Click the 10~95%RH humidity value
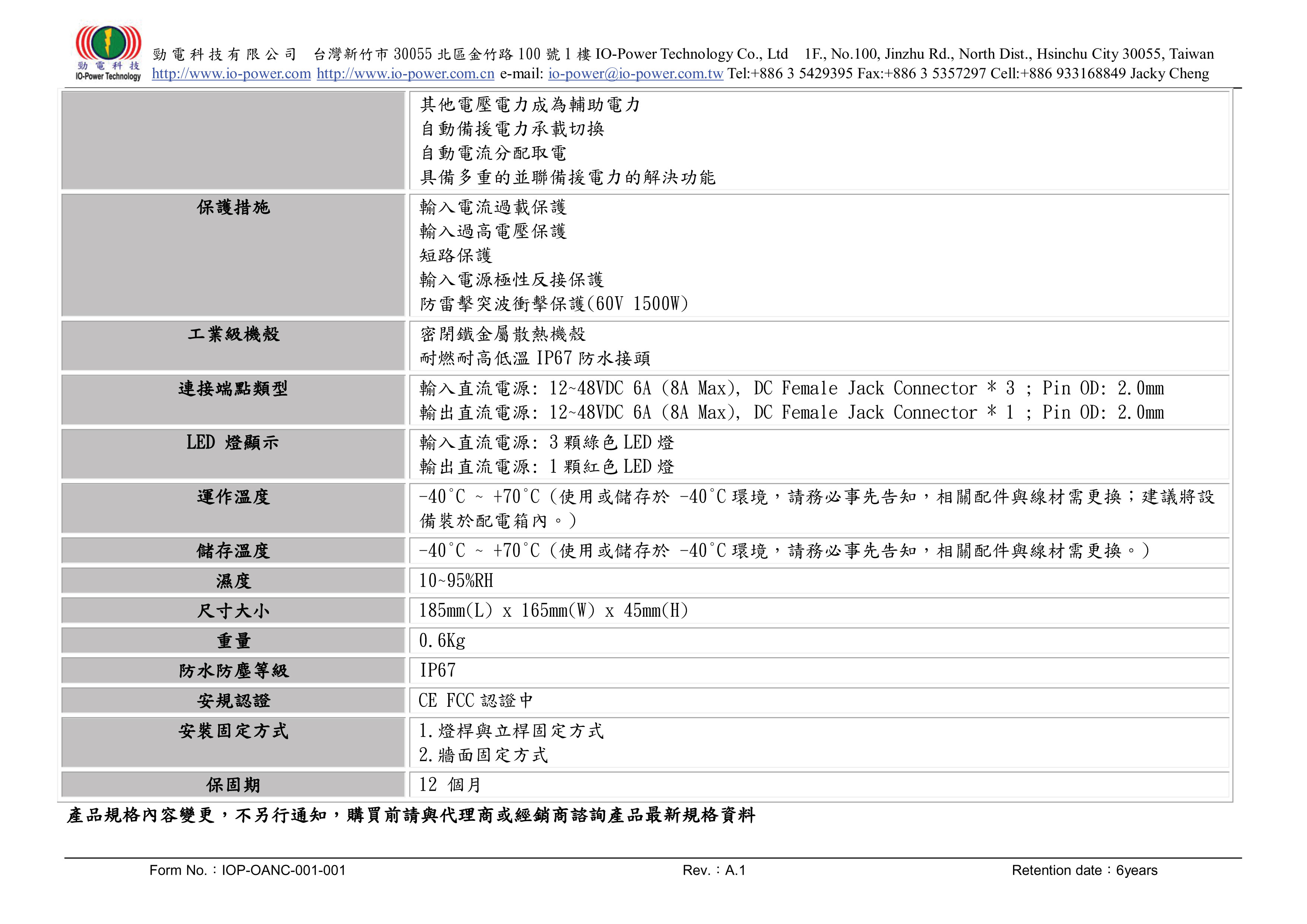This screenshot has height=924, width=1307. 456,581
